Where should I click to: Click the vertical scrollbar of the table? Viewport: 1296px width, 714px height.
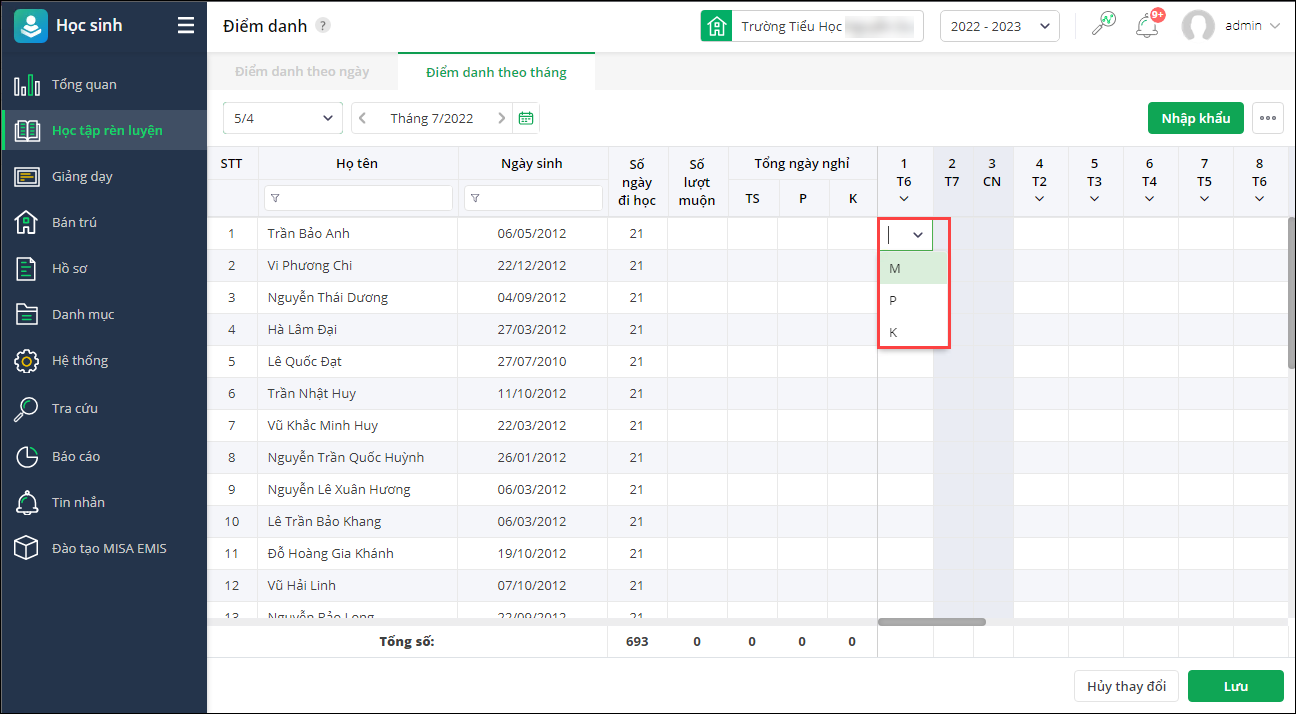1290,293
